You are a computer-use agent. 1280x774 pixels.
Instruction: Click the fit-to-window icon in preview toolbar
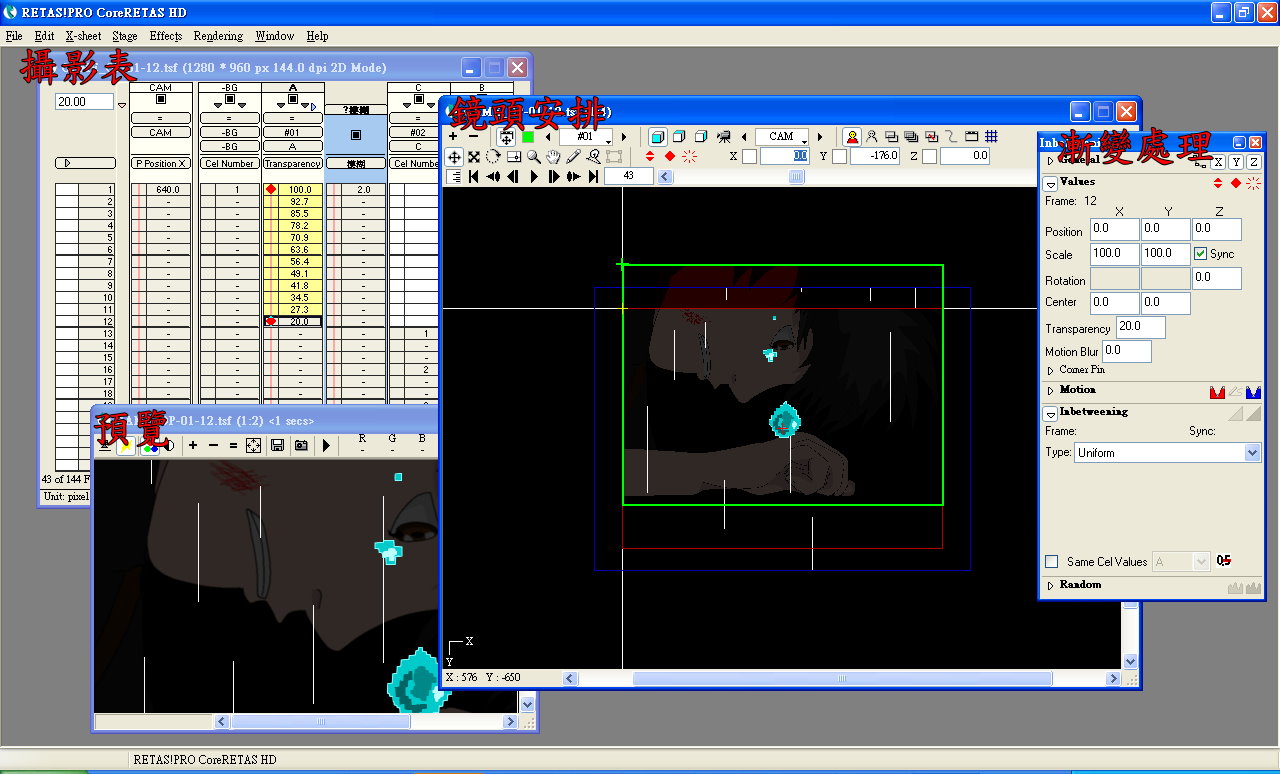[x=254, y=445]
